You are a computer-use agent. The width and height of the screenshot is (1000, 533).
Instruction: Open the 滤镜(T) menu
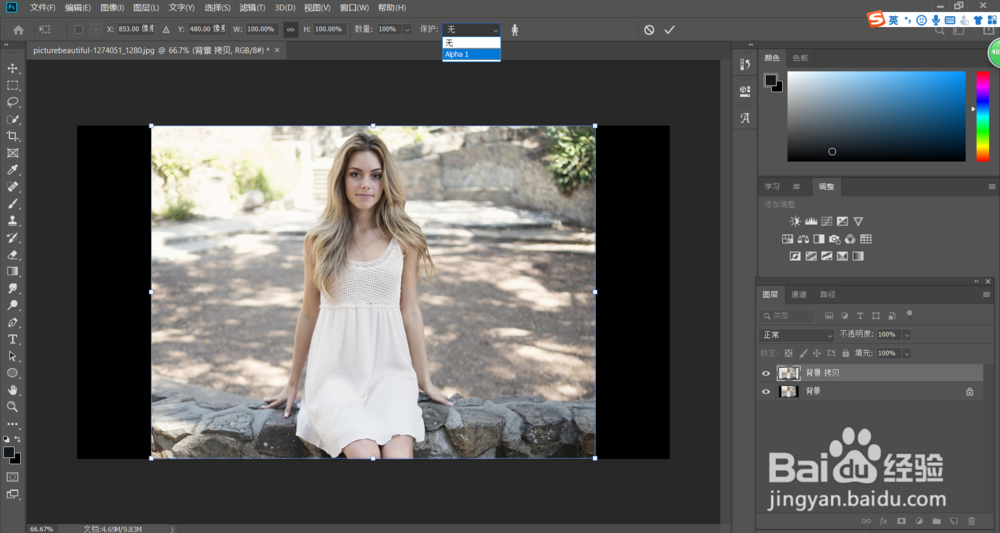(252, 7)
